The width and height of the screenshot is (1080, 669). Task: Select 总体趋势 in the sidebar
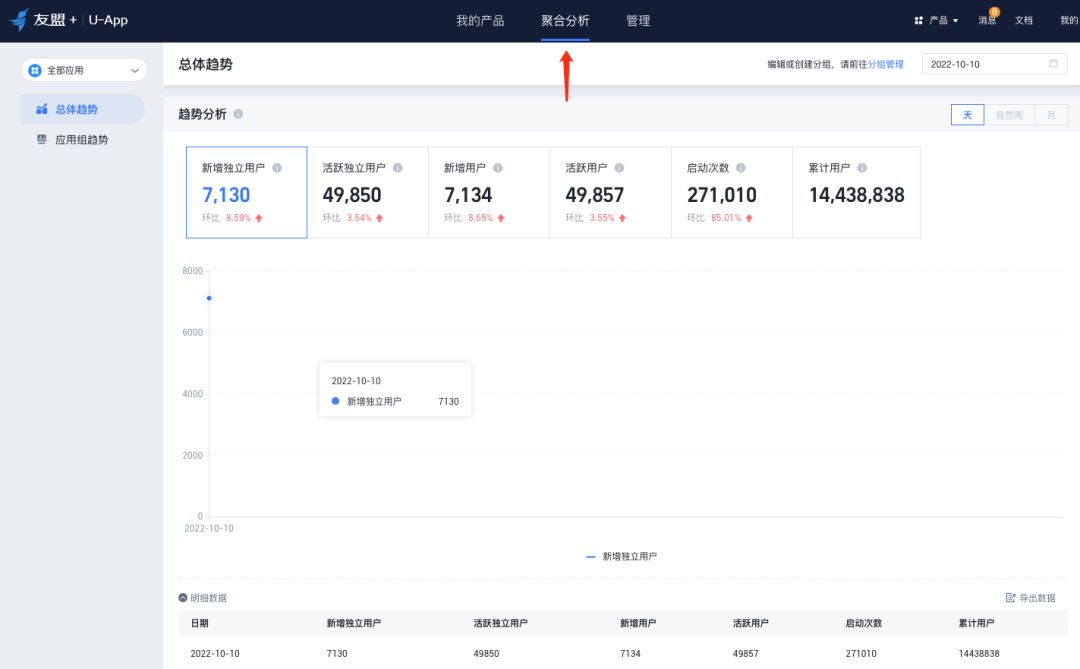[83, 110]
